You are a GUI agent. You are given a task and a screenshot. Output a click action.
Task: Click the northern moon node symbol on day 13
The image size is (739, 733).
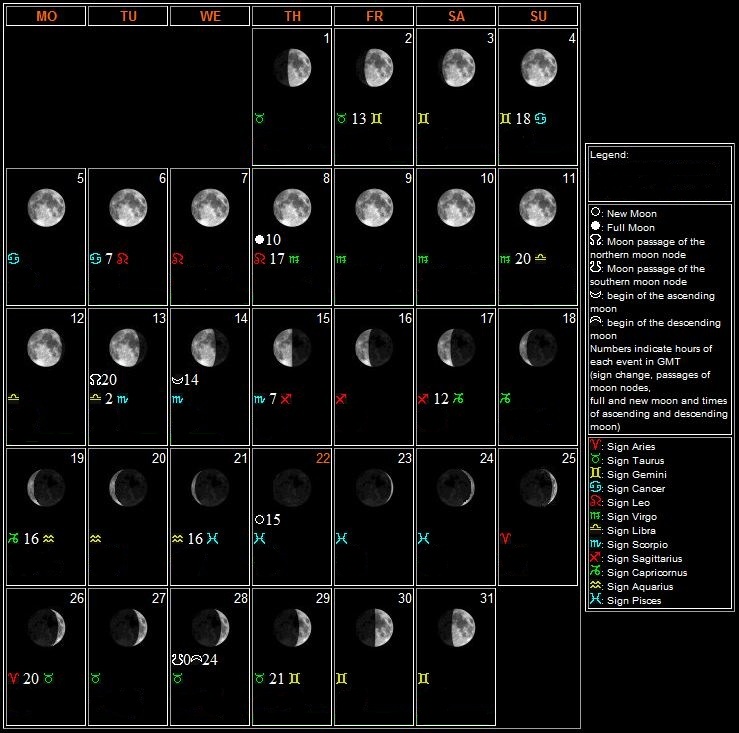[x=96, y=380]
